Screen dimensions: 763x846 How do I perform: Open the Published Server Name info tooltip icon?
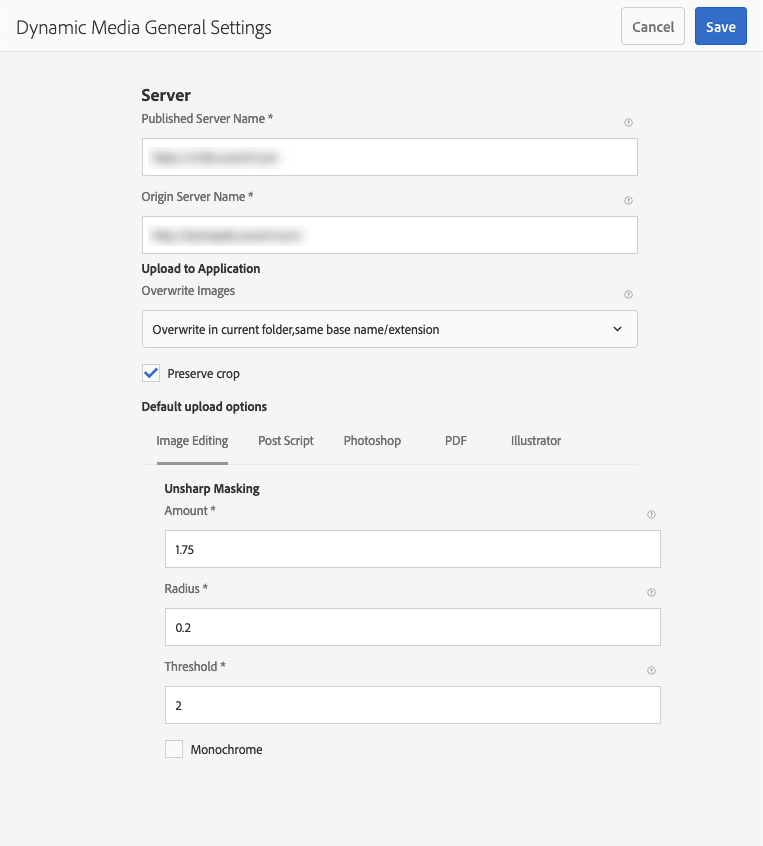pos(628,122)
